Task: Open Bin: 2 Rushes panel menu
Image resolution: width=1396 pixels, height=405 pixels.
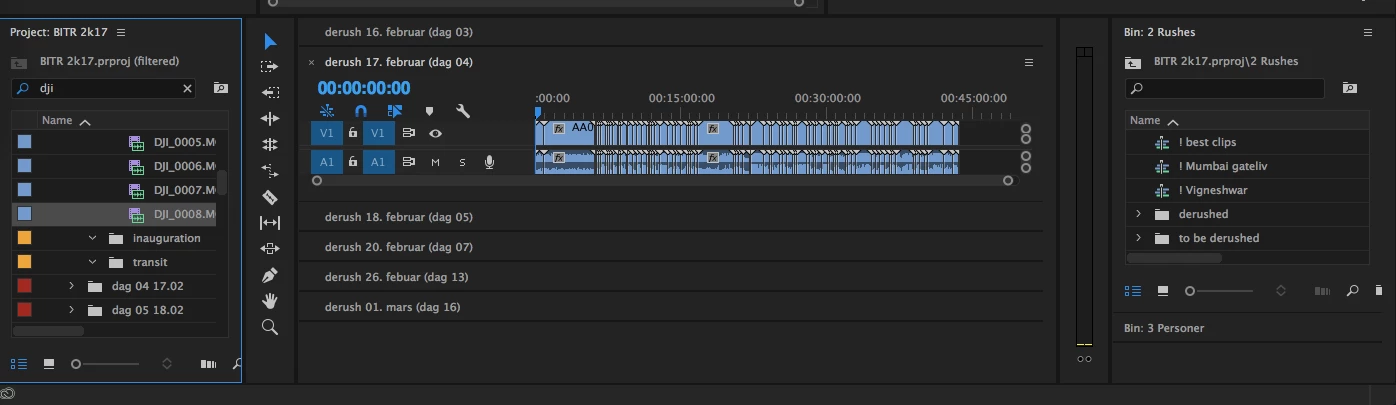Action: click(x=1368, y=32)
